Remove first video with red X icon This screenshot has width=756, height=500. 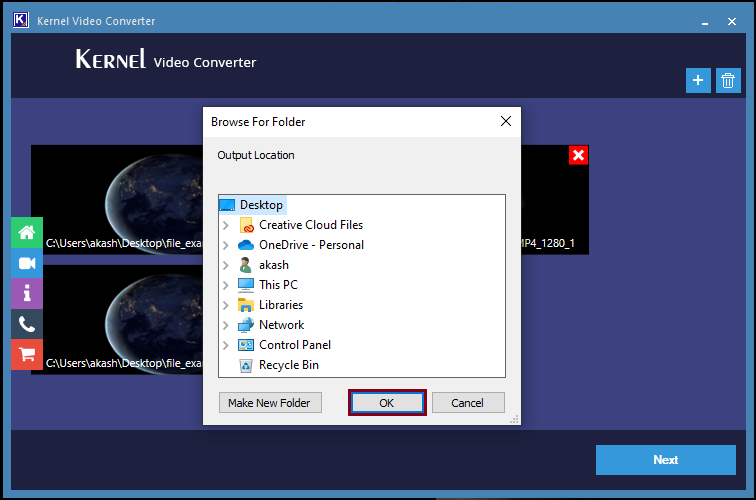point(578,155)
